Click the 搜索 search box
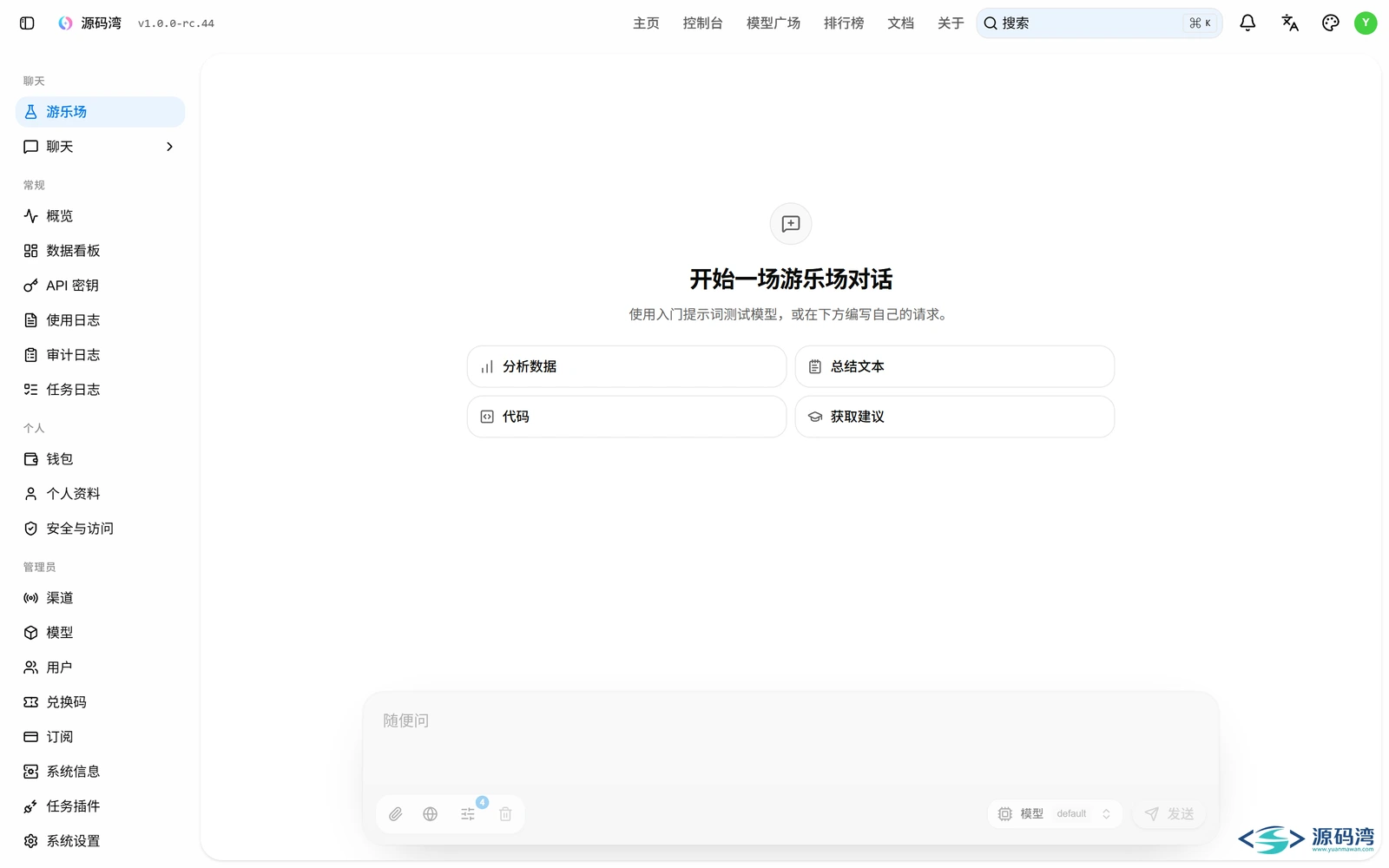This screenshot has height=868, width=1389. point(1099,23)
